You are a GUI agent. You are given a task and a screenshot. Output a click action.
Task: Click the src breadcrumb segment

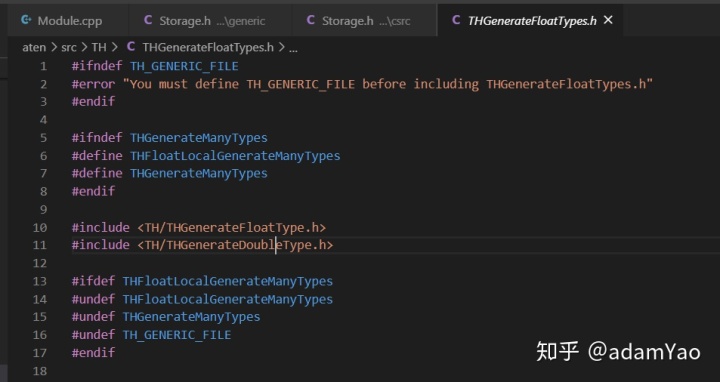coord(68,47)
